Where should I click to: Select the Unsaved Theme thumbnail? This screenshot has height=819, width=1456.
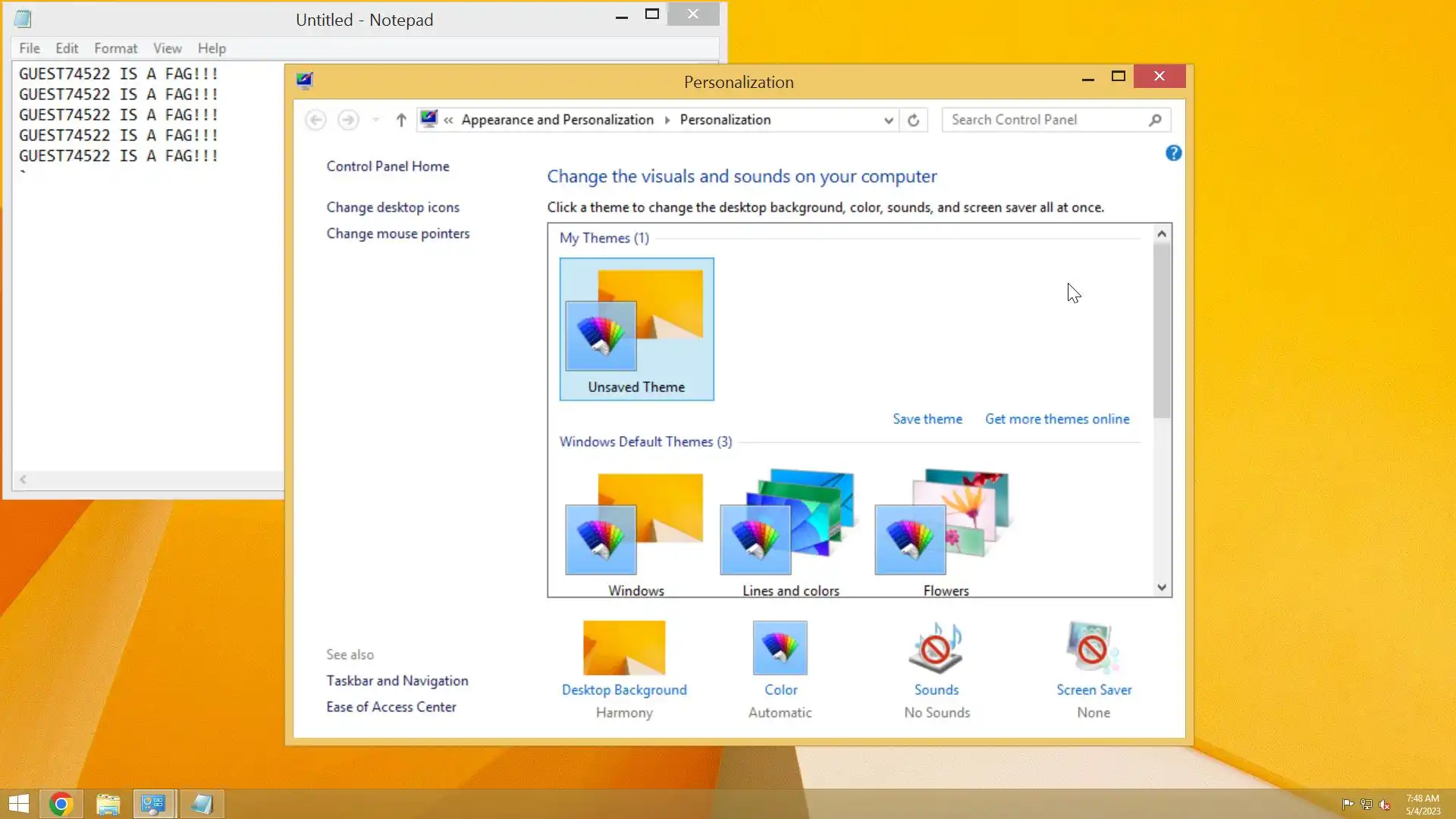tap(636, 329)
